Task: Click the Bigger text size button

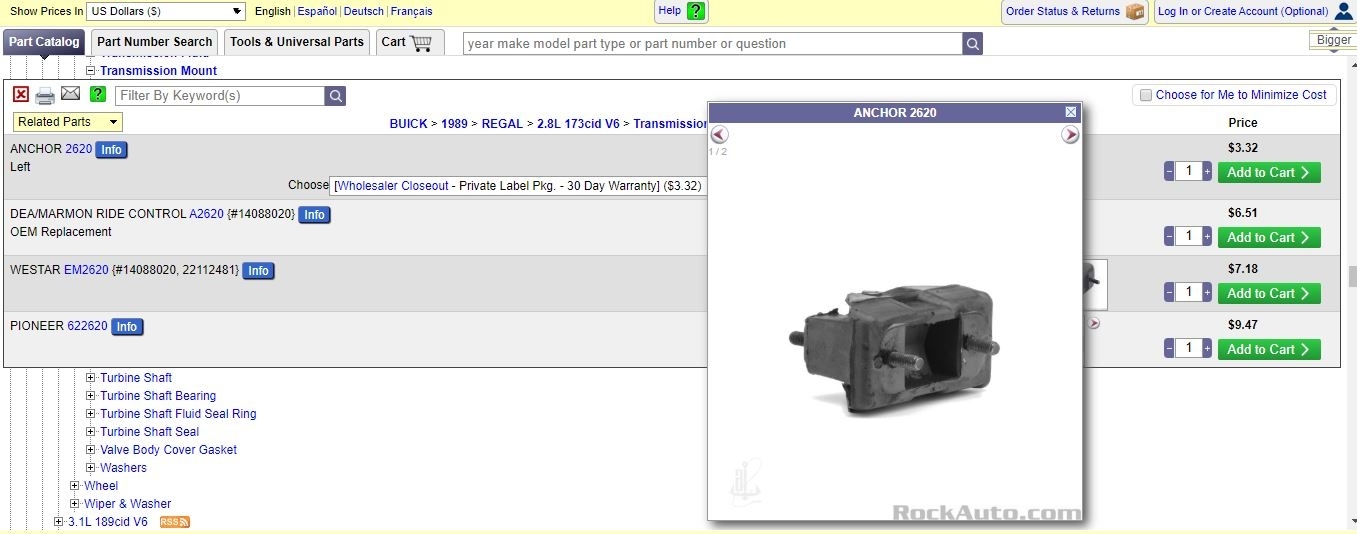Action: [x=1333, y=40]
